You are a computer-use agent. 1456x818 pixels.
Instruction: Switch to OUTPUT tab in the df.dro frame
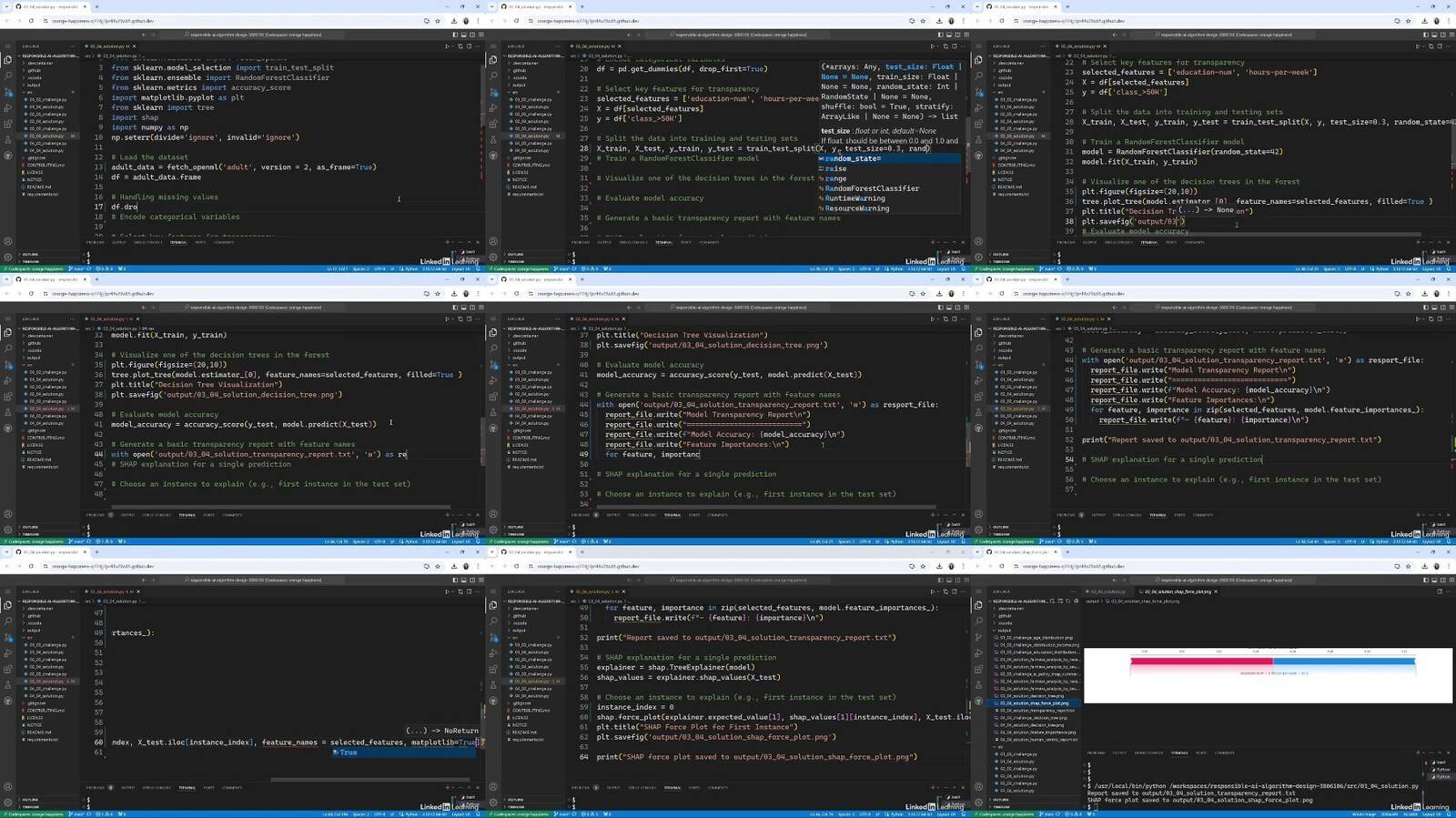pos(118,242)
